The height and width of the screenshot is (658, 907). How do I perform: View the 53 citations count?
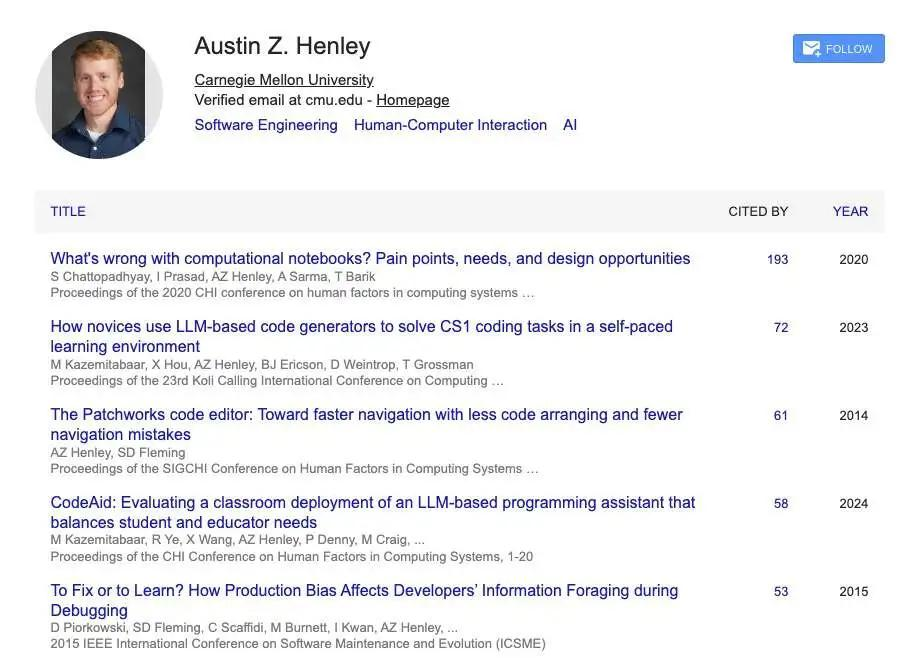coord(781,592)
